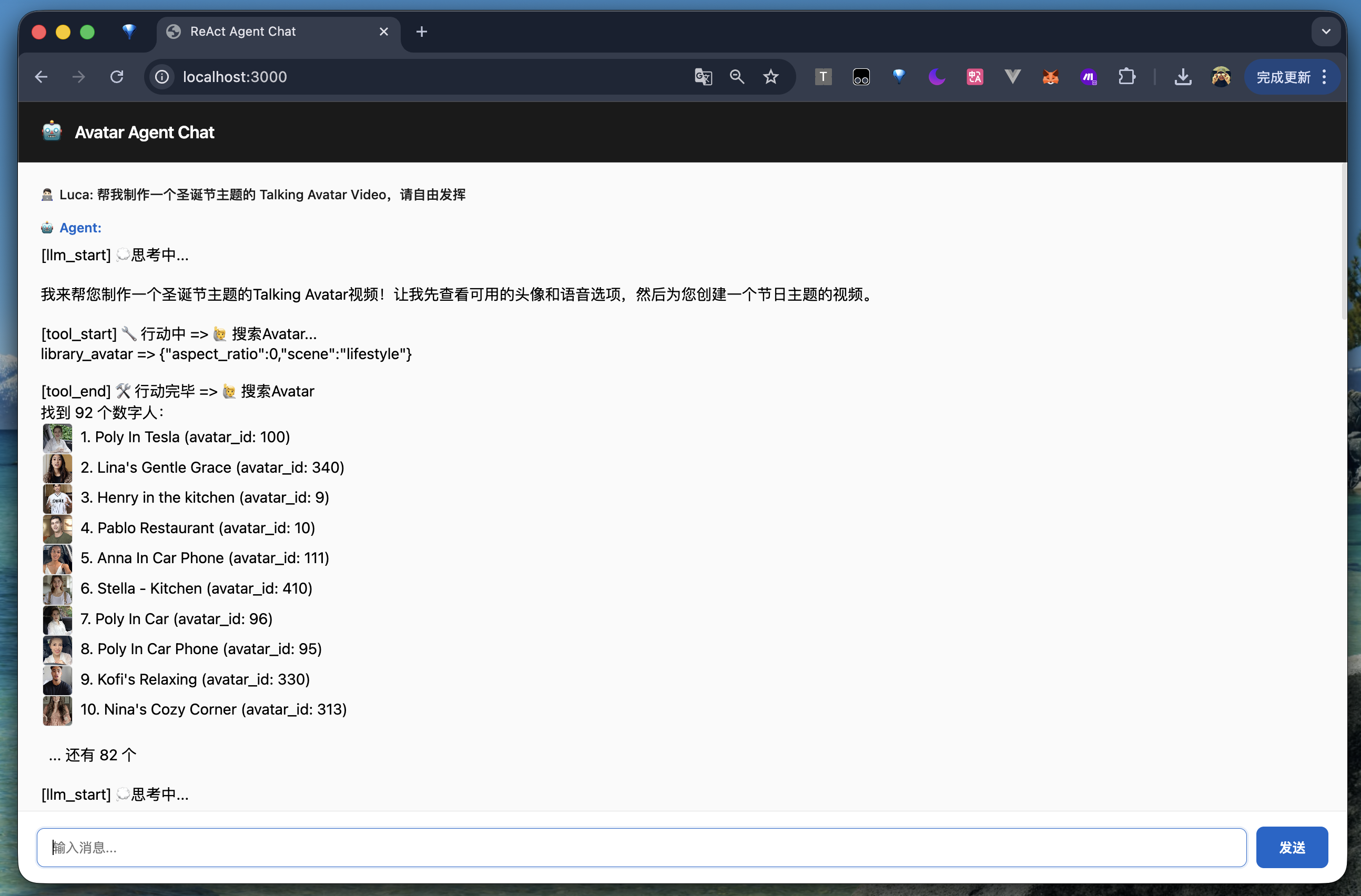Open the browser downloads icon
The width and height of the screenshot is (1361, 896).
pos(1183,77)
